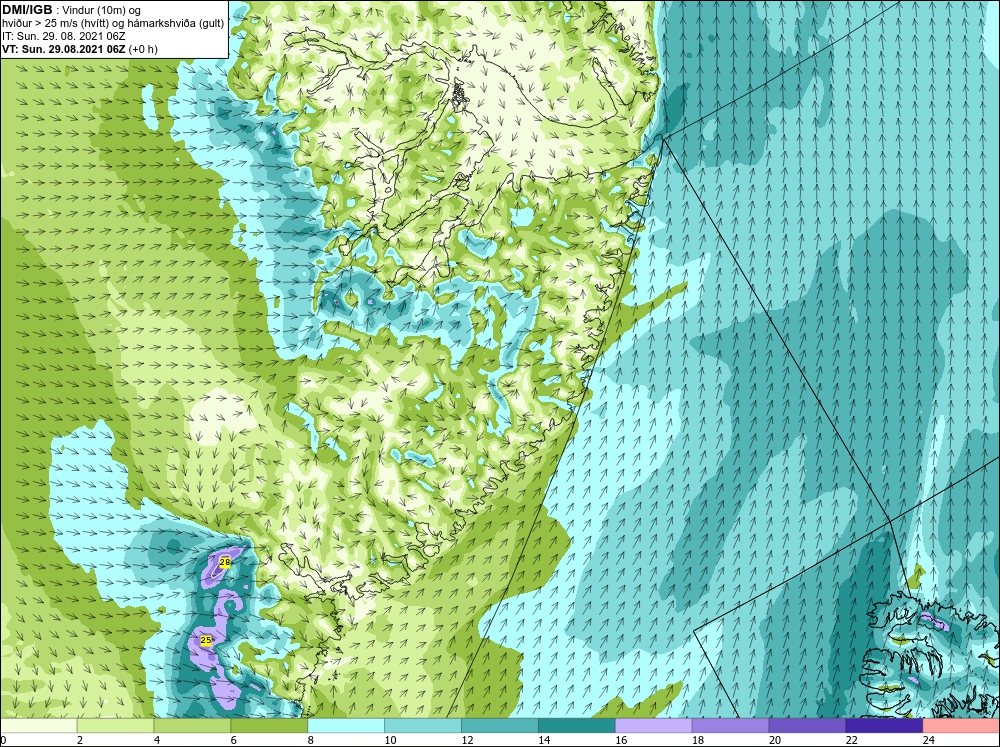Select the 8–10 m/s light cyan swatch
Viewport: 1000px width, 747px height.
[346, 726]
